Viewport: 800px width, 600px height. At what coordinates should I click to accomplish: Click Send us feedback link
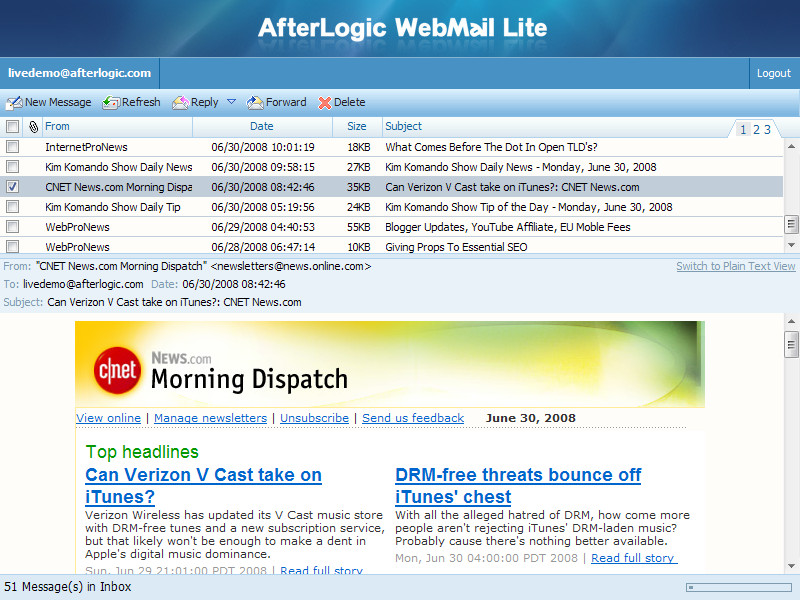coord(413,418)
